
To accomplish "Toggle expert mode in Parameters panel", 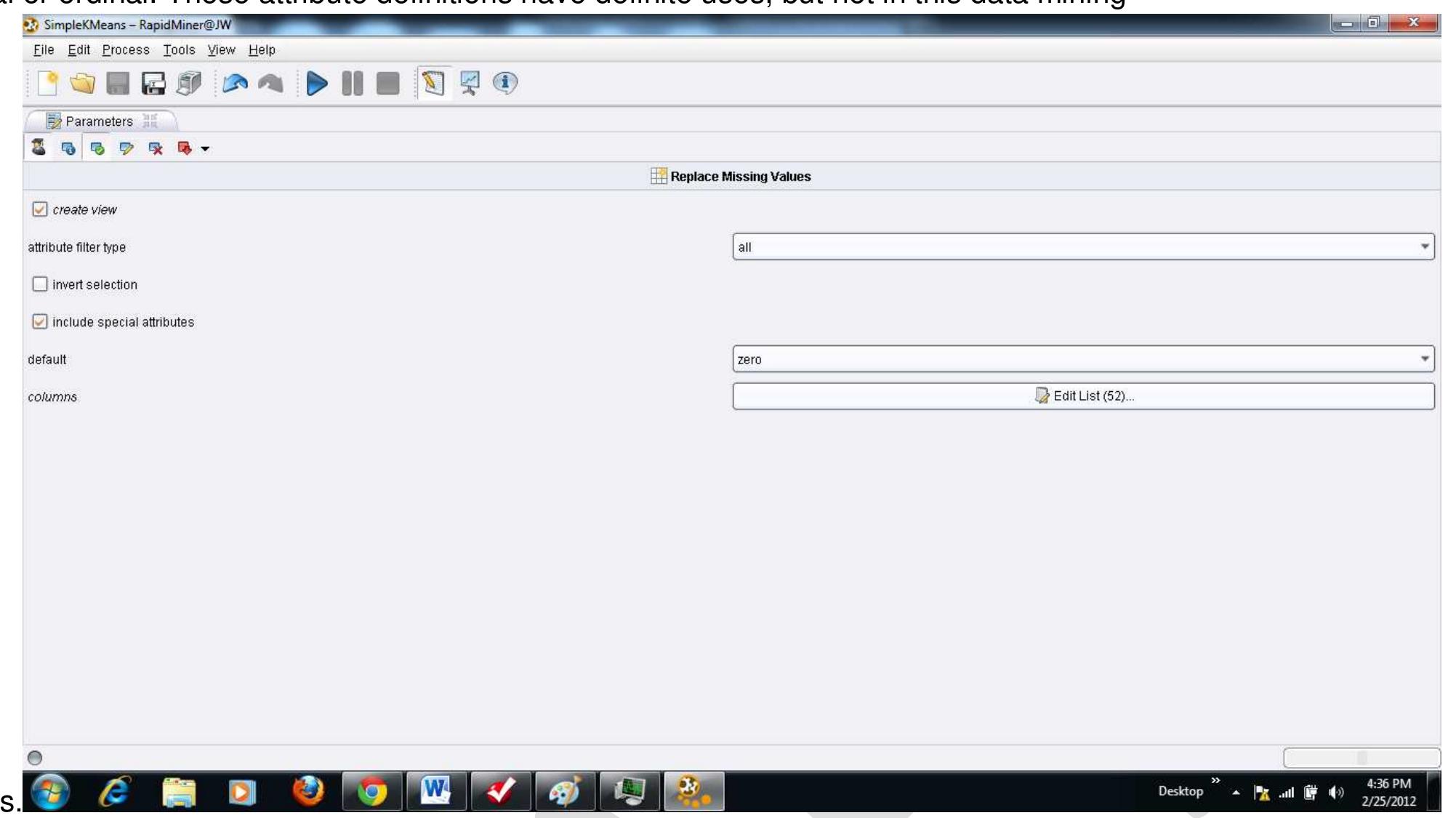I will (39, 147).
